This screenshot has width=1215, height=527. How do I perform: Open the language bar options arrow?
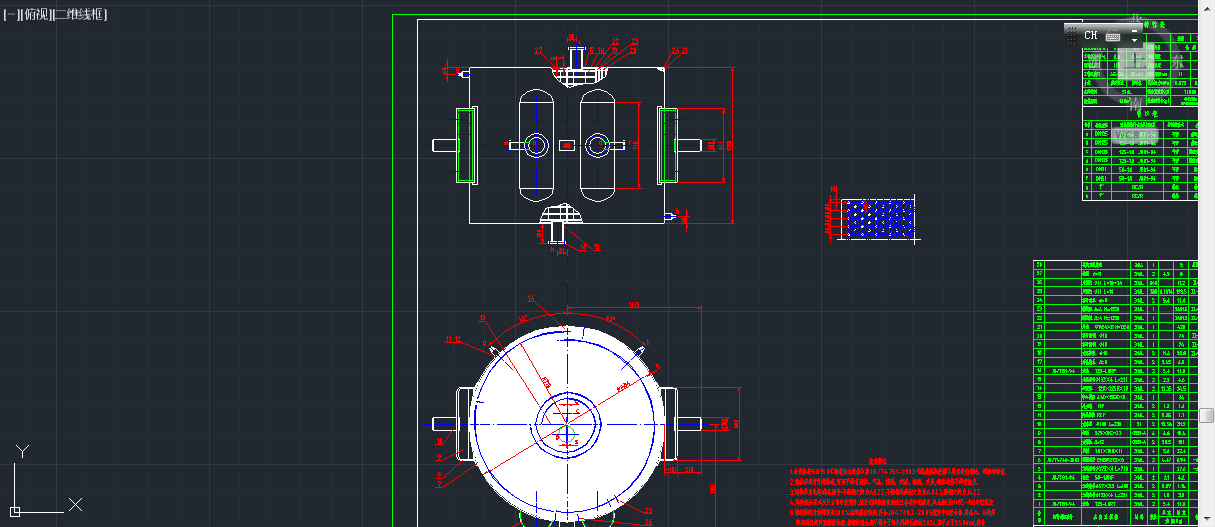(x=1134, y=40)
